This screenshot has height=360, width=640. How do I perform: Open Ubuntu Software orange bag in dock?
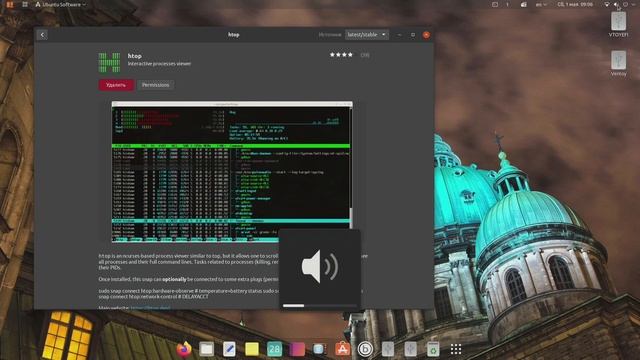[x=342, y=349]
